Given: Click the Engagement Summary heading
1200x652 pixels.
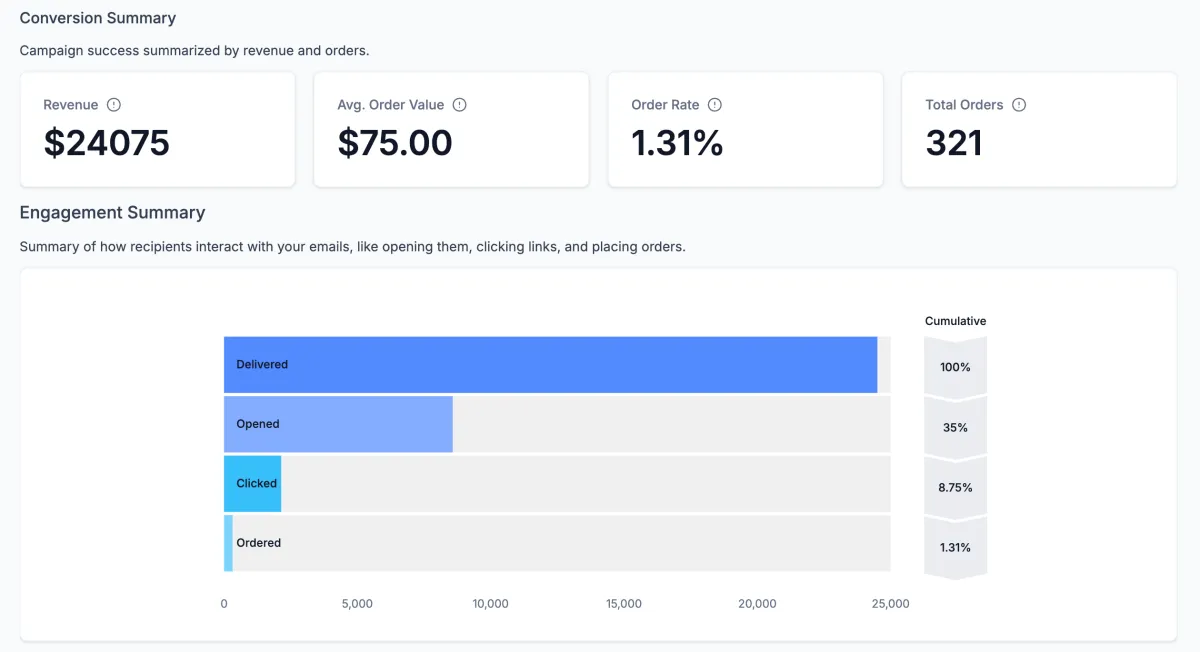Looking at the screenshot, I should pos(112,213).
